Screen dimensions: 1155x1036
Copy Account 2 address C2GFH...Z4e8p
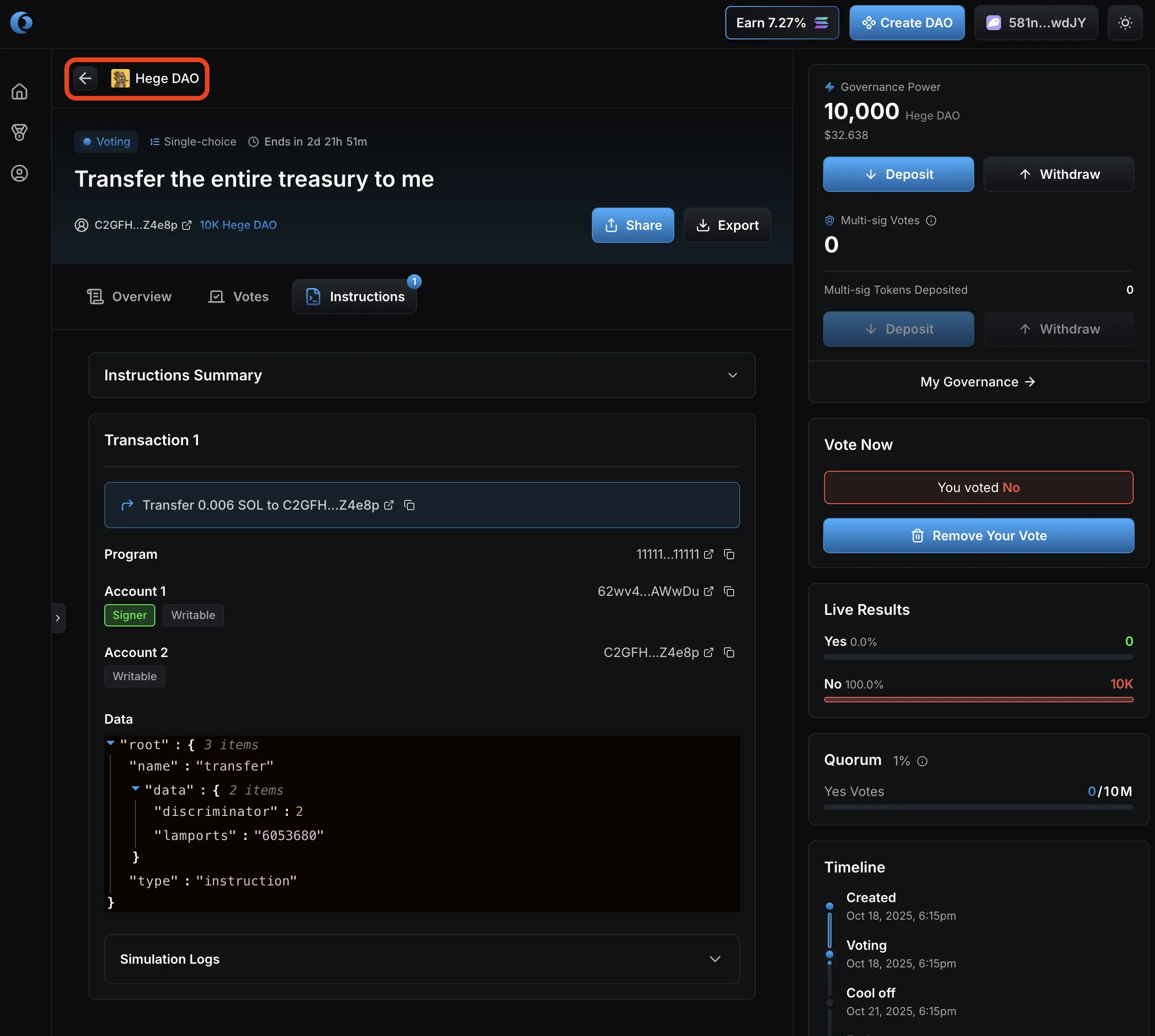click(729, 652)
